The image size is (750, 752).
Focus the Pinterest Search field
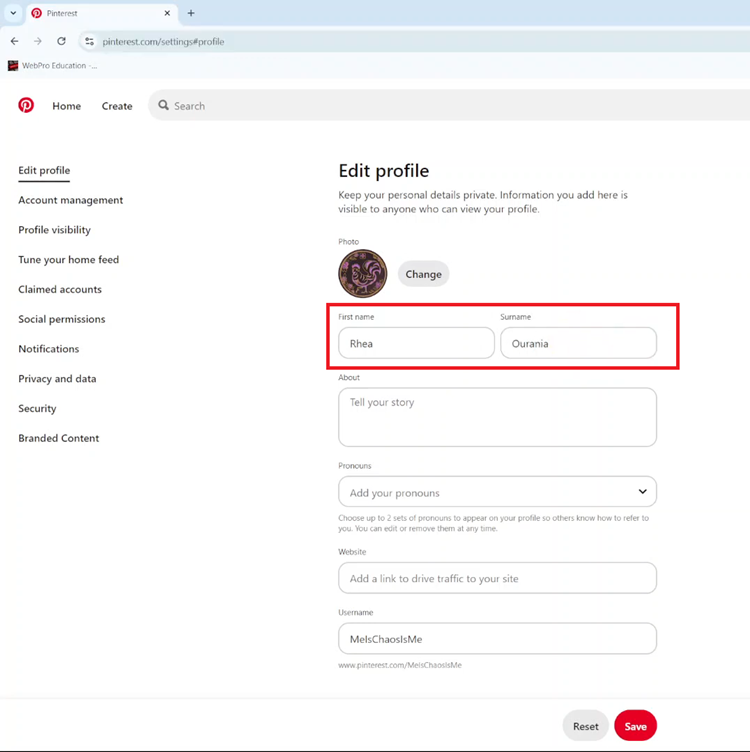click(x=449, y=106)
